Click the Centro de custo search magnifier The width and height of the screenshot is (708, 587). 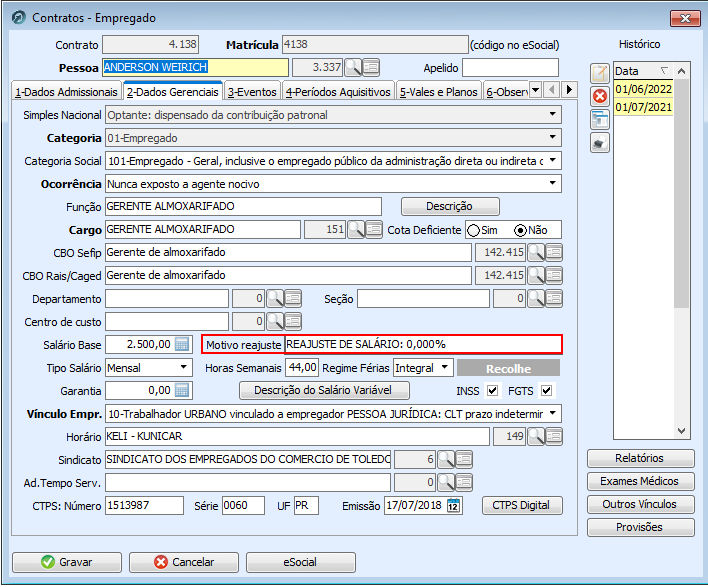(275, 321)
